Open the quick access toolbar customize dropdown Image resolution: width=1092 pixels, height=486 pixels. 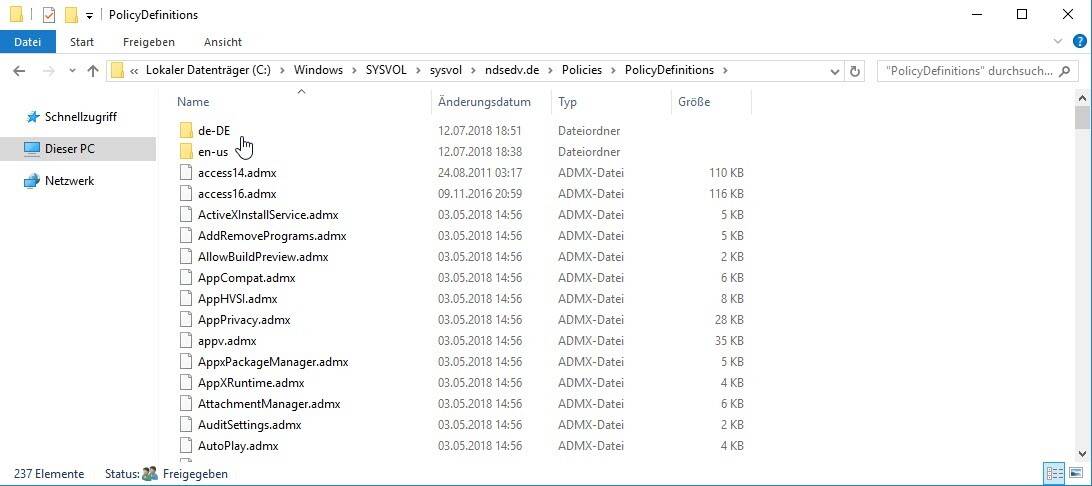(x=89, y=15)
